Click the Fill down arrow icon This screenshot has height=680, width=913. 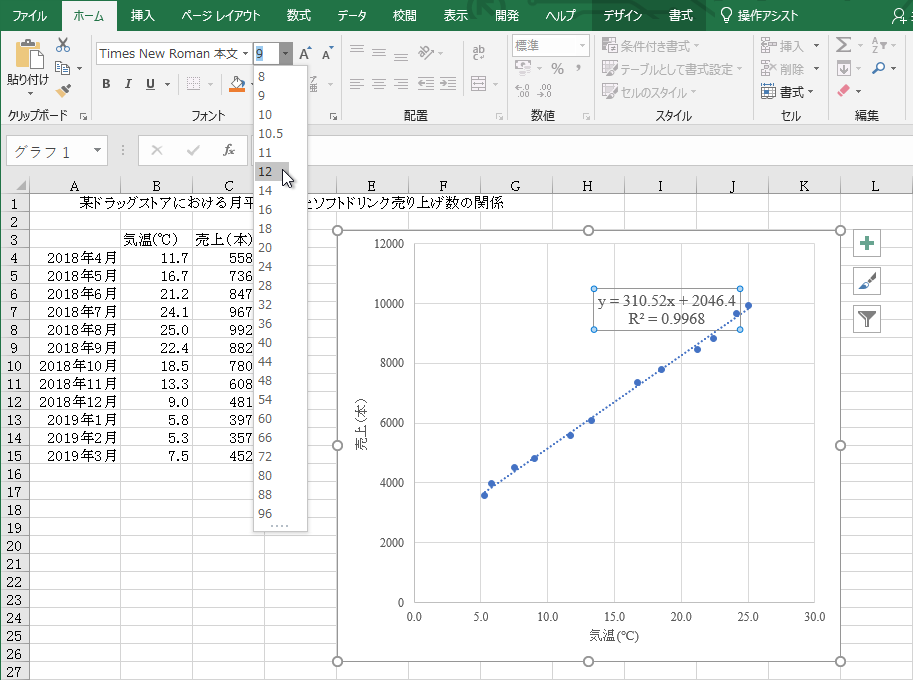click(844, 68)
